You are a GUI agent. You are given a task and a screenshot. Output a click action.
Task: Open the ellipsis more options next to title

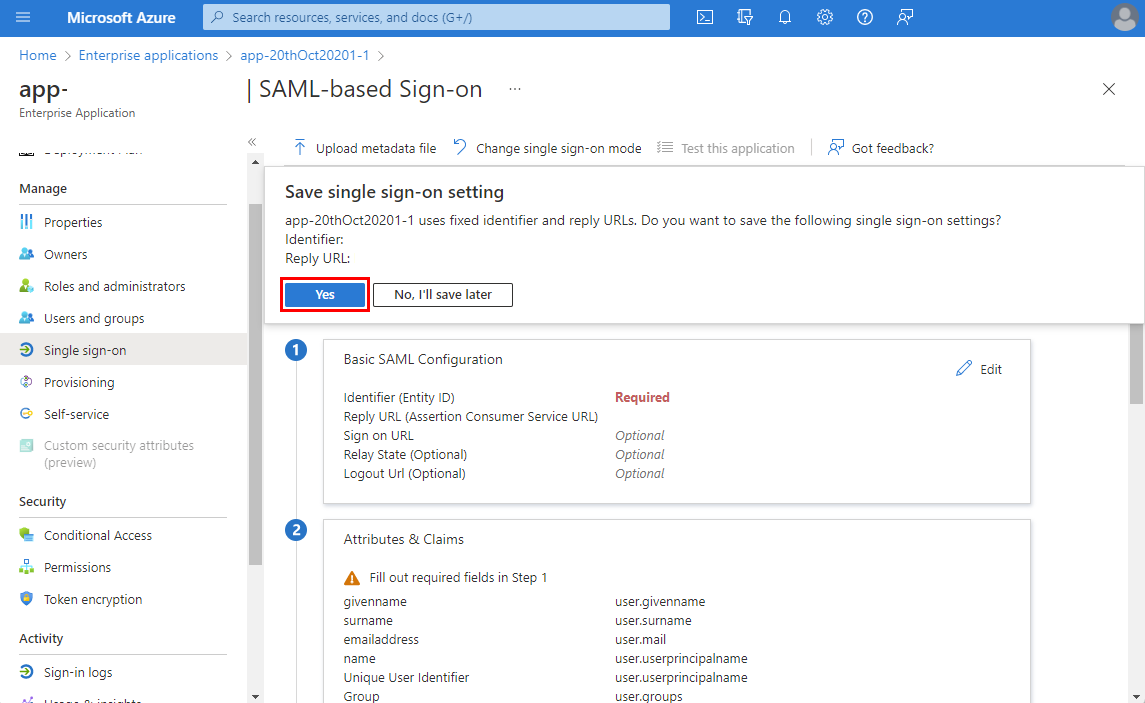point(515,89)
